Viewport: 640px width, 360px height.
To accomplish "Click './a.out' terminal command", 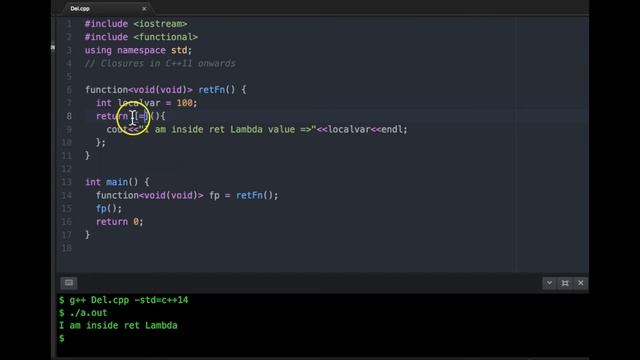I will coord(88,313).
